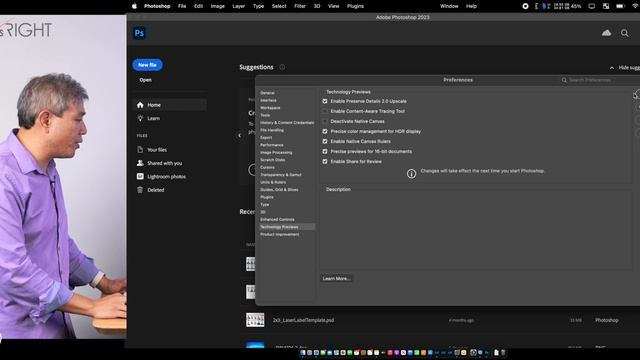Uncheck Enable Share for Review
Viewport: 640px width, 360px height.
325,162
